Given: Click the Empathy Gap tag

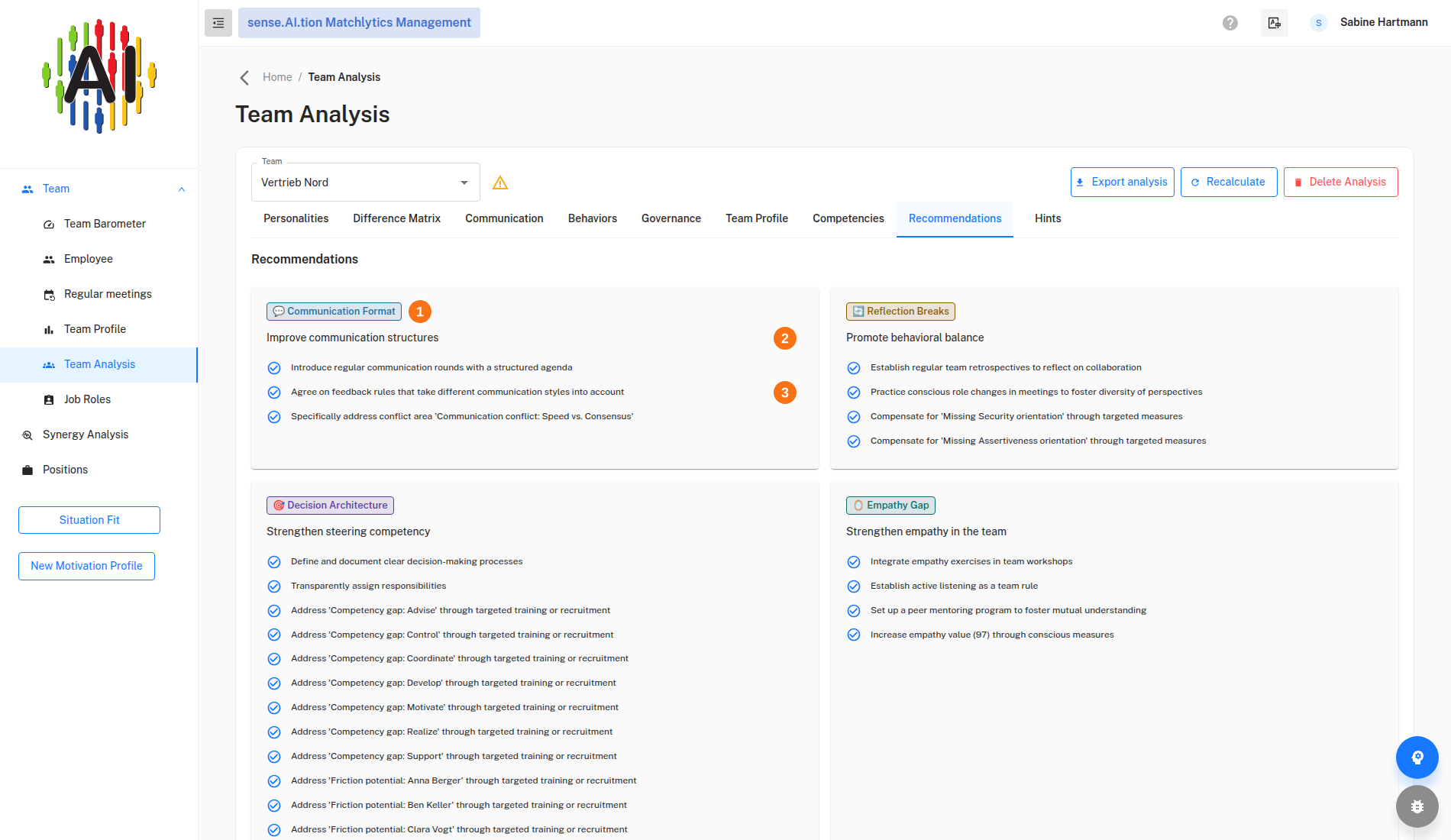Looking at the screenshot, I should coord(890,506).
